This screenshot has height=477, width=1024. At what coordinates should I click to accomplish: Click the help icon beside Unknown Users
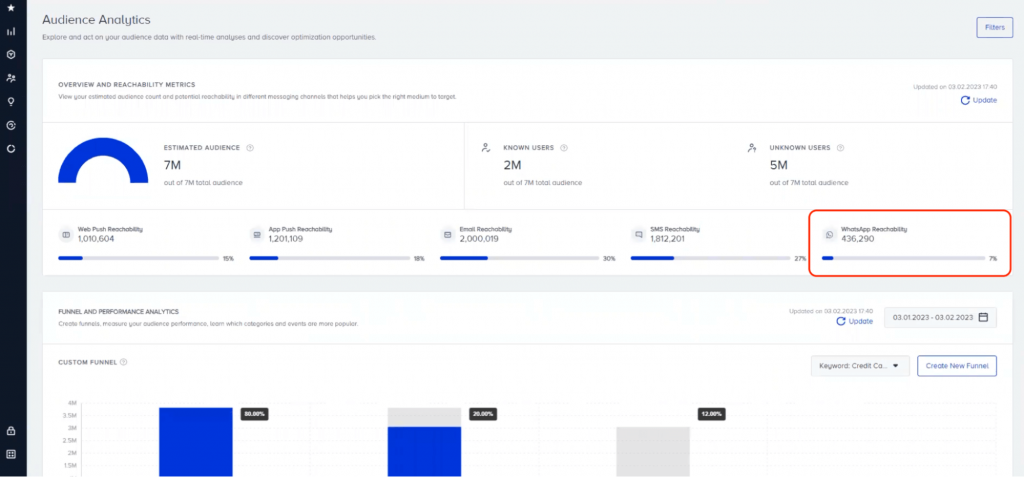pos(841,147)
